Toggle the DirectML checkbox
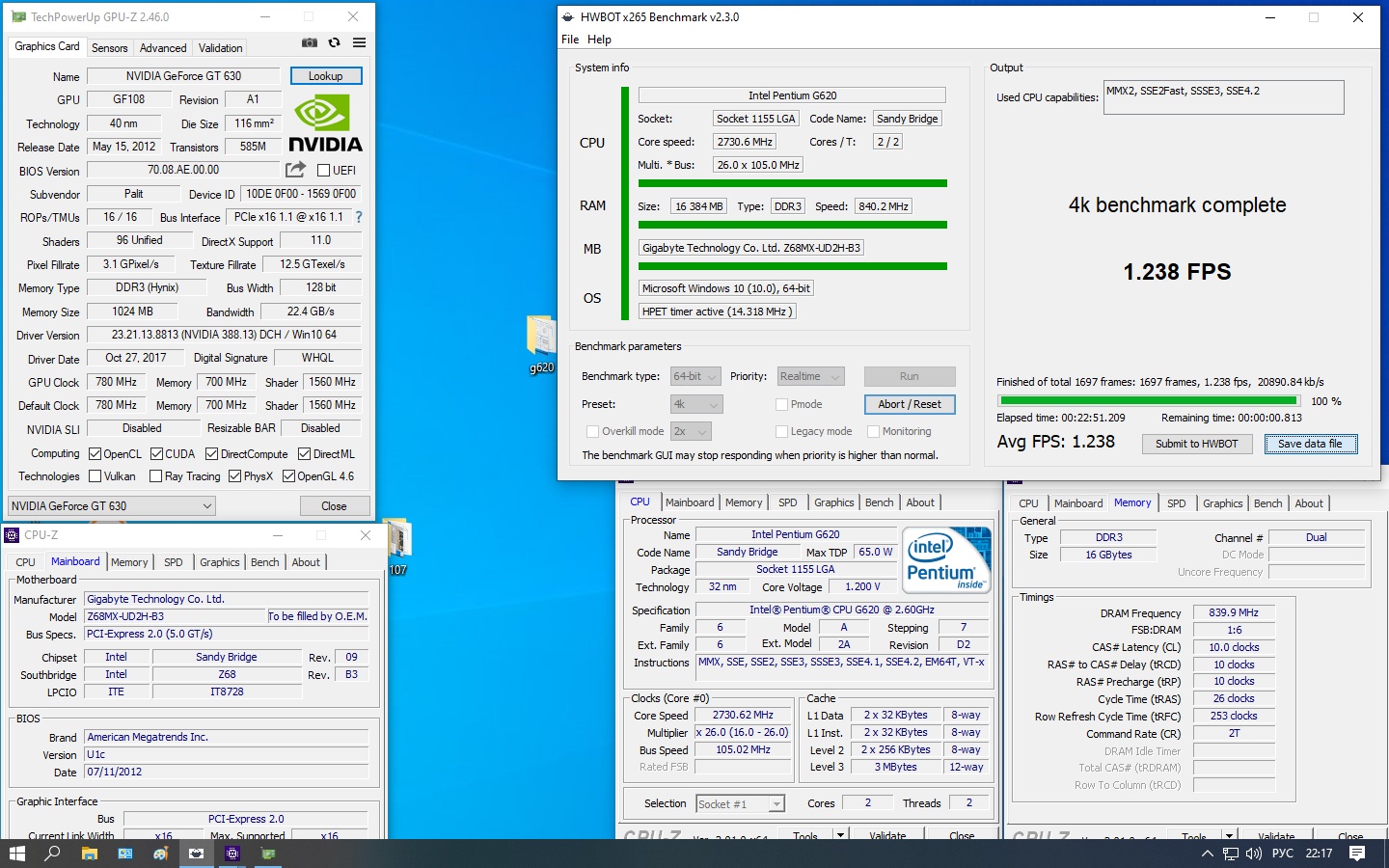This screenshot has width=1389, height=868. pos(304,453)
